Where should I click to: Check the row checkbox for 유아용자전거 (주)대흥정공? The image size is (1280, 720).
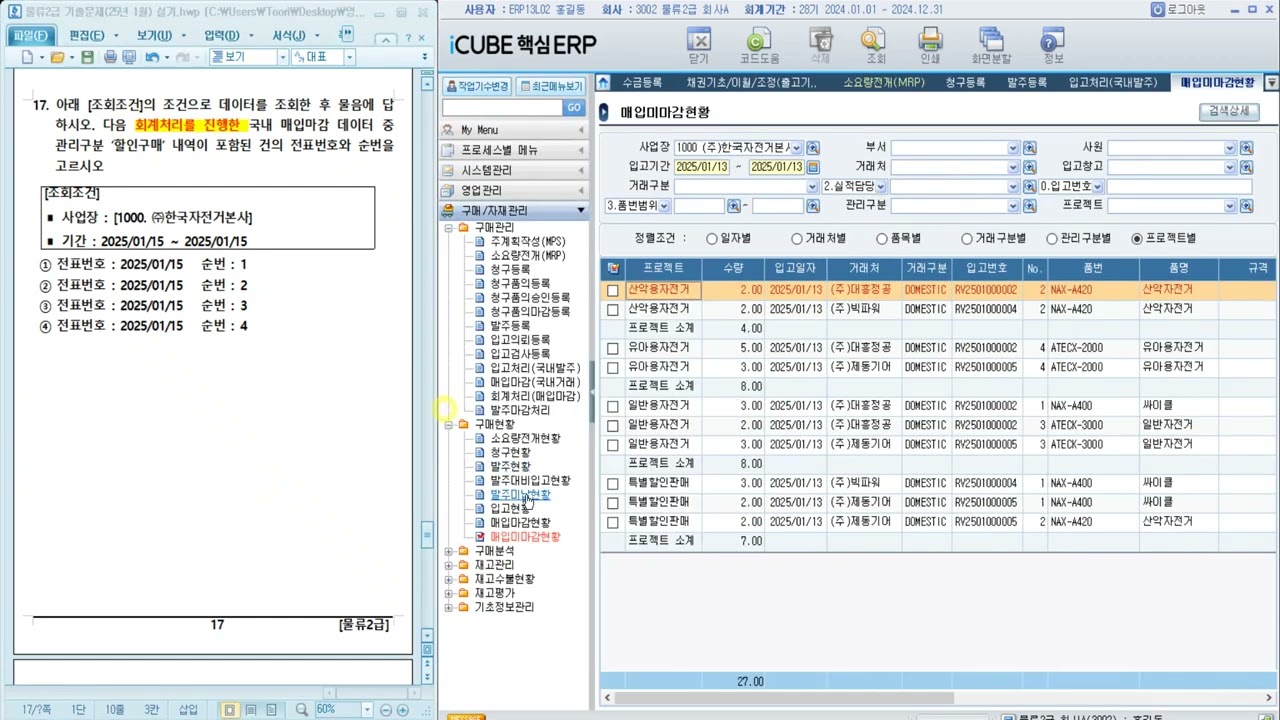point(613,348)
